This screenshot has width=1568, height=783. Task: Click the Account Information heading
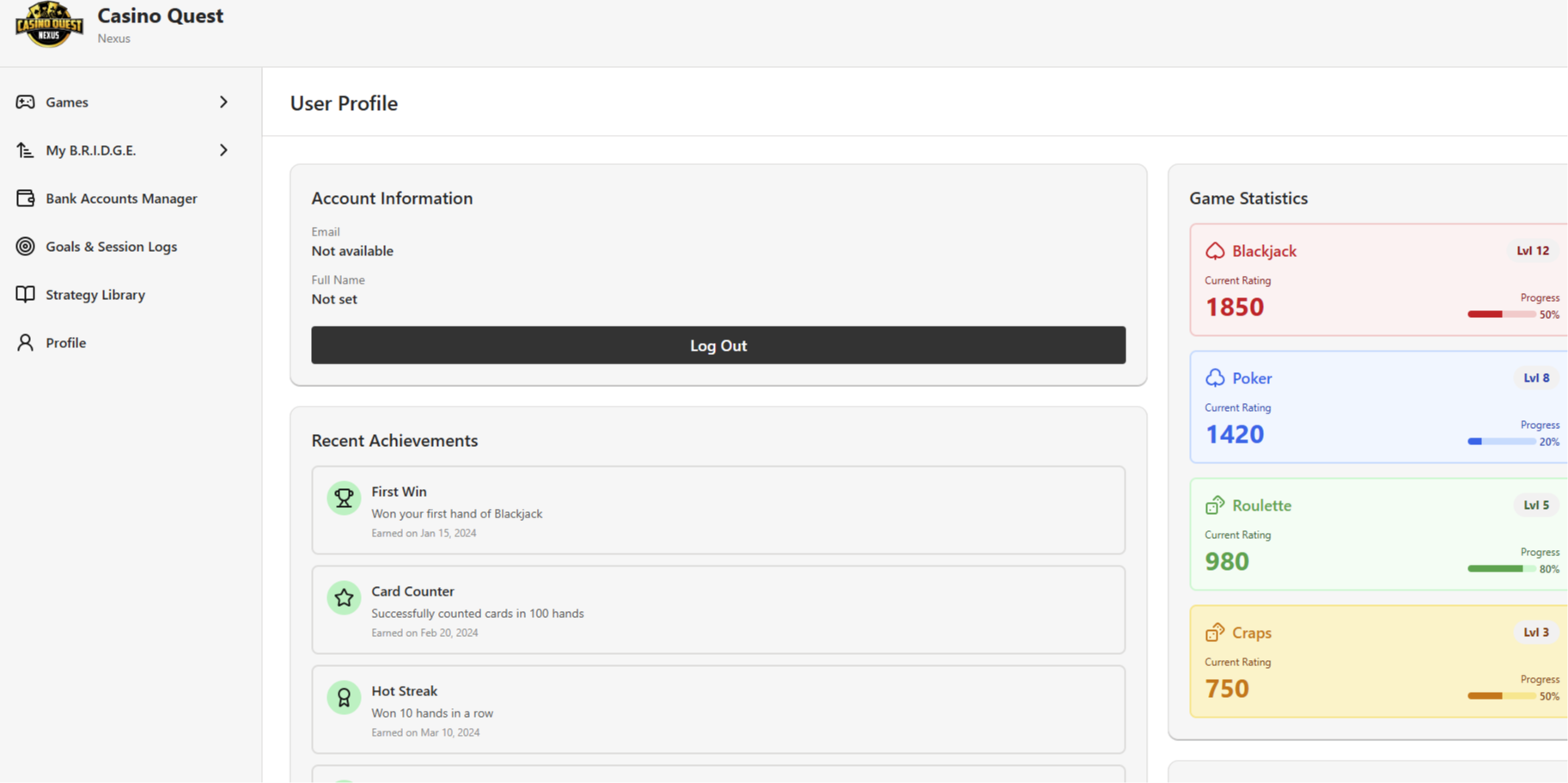tap(392, 198)
